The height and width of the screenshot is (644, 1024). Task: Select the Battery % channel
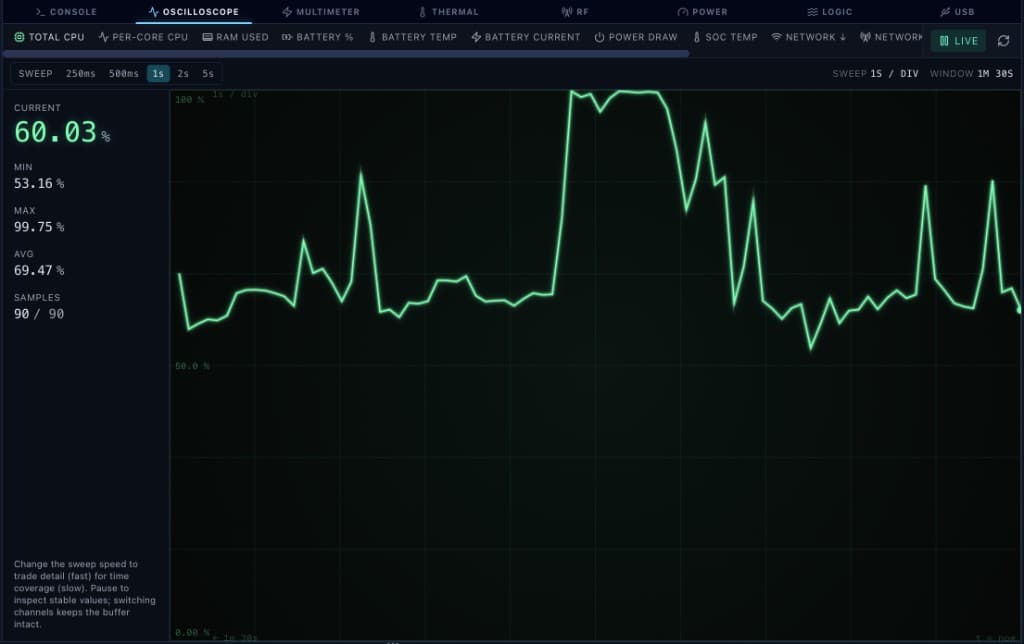coord(317,37)
